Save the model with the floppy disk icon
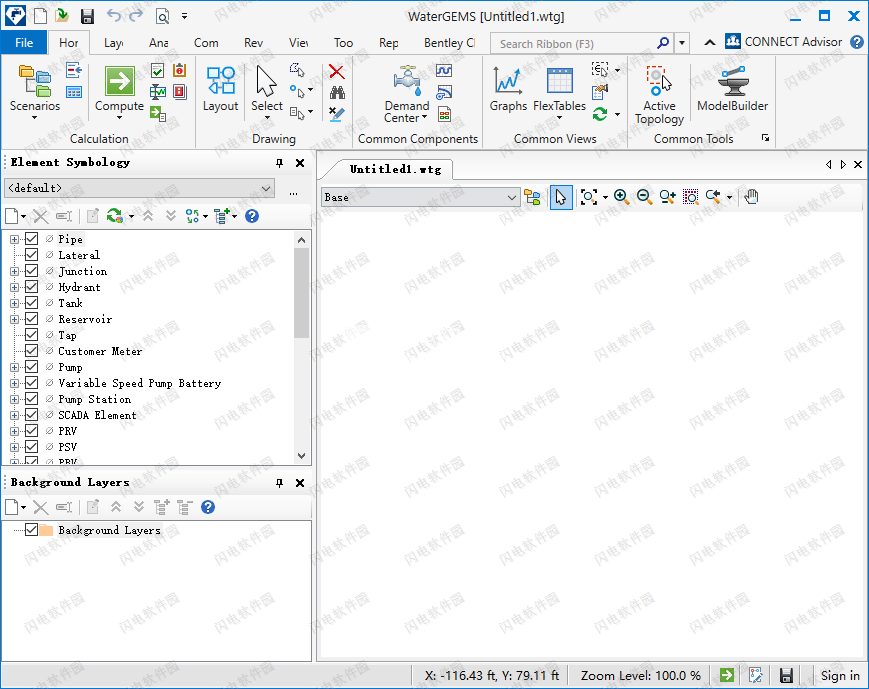 (87, 16)
